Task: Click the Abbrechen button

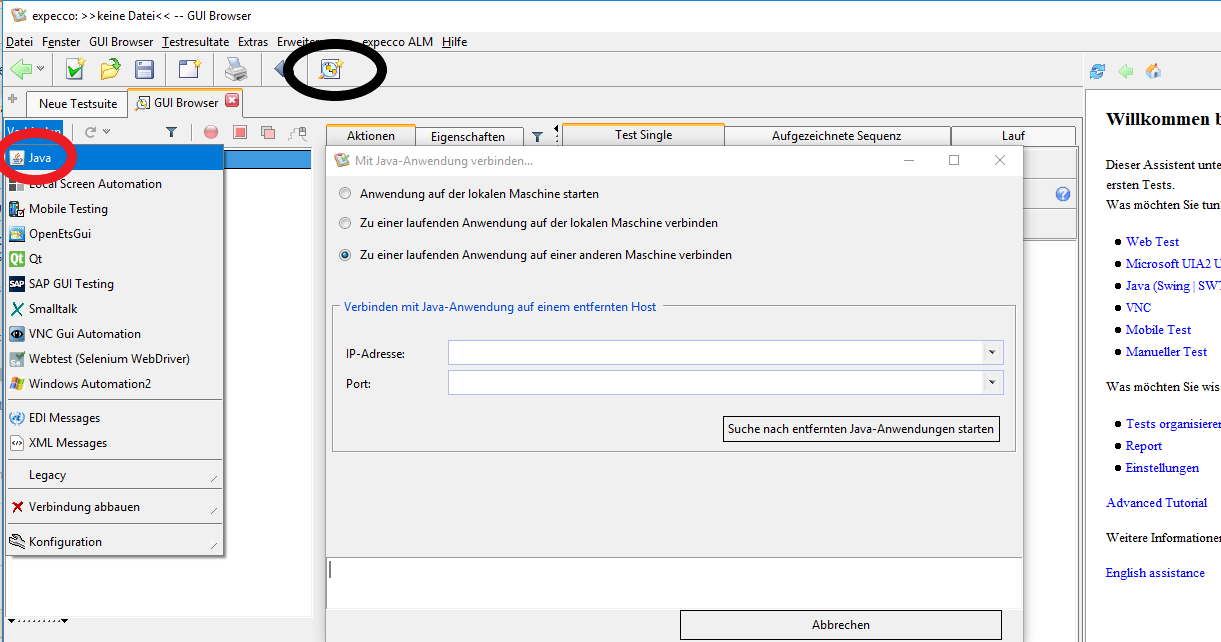Action: point(840,625)
